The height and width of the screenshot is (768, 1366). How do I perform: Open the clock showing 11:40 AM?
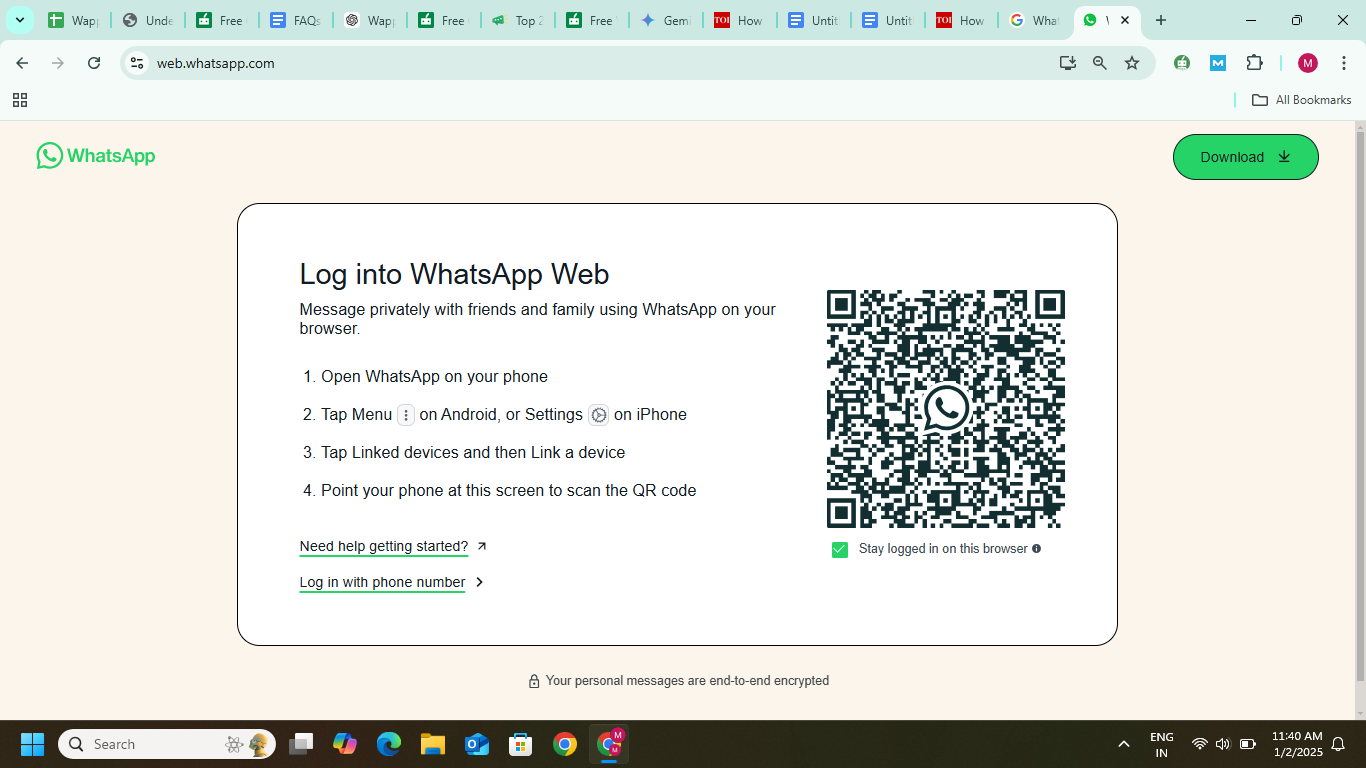click(1297, 744)
